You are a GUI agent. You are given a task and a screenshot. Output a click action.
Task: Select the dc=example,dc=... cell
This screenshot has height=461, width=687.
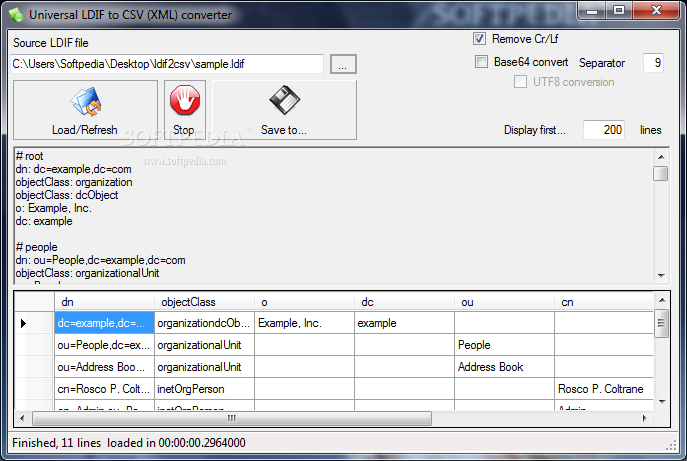[x=104, y=323]
